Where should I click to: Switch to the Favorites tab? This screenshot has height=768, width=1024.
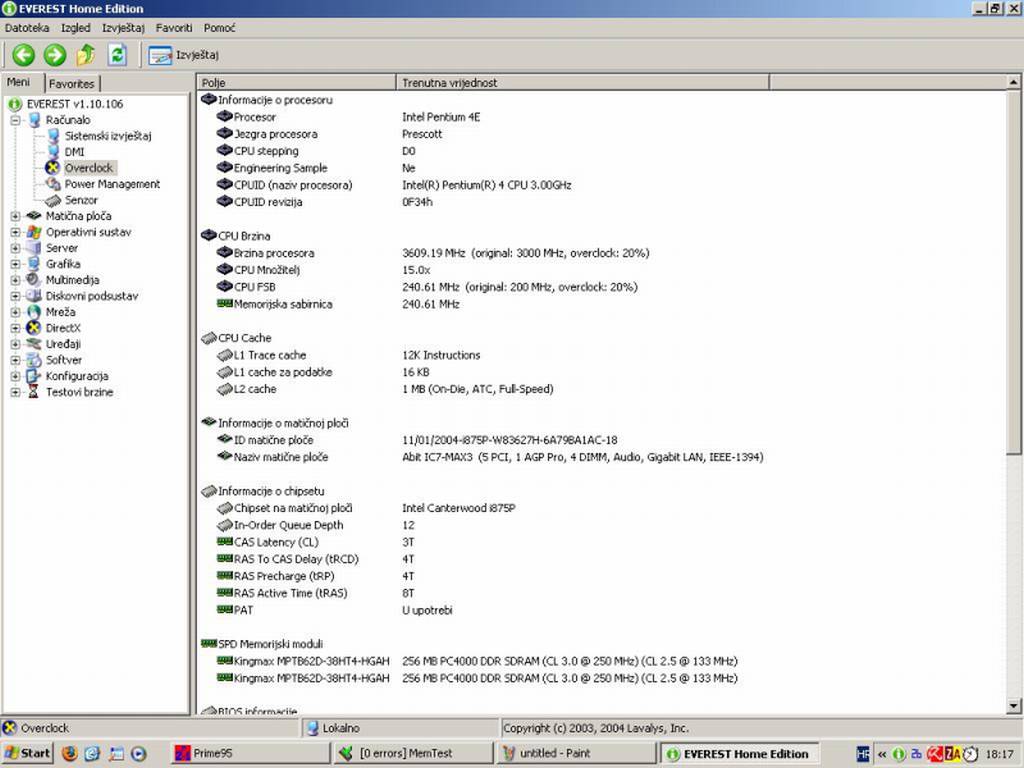(72, 84)
